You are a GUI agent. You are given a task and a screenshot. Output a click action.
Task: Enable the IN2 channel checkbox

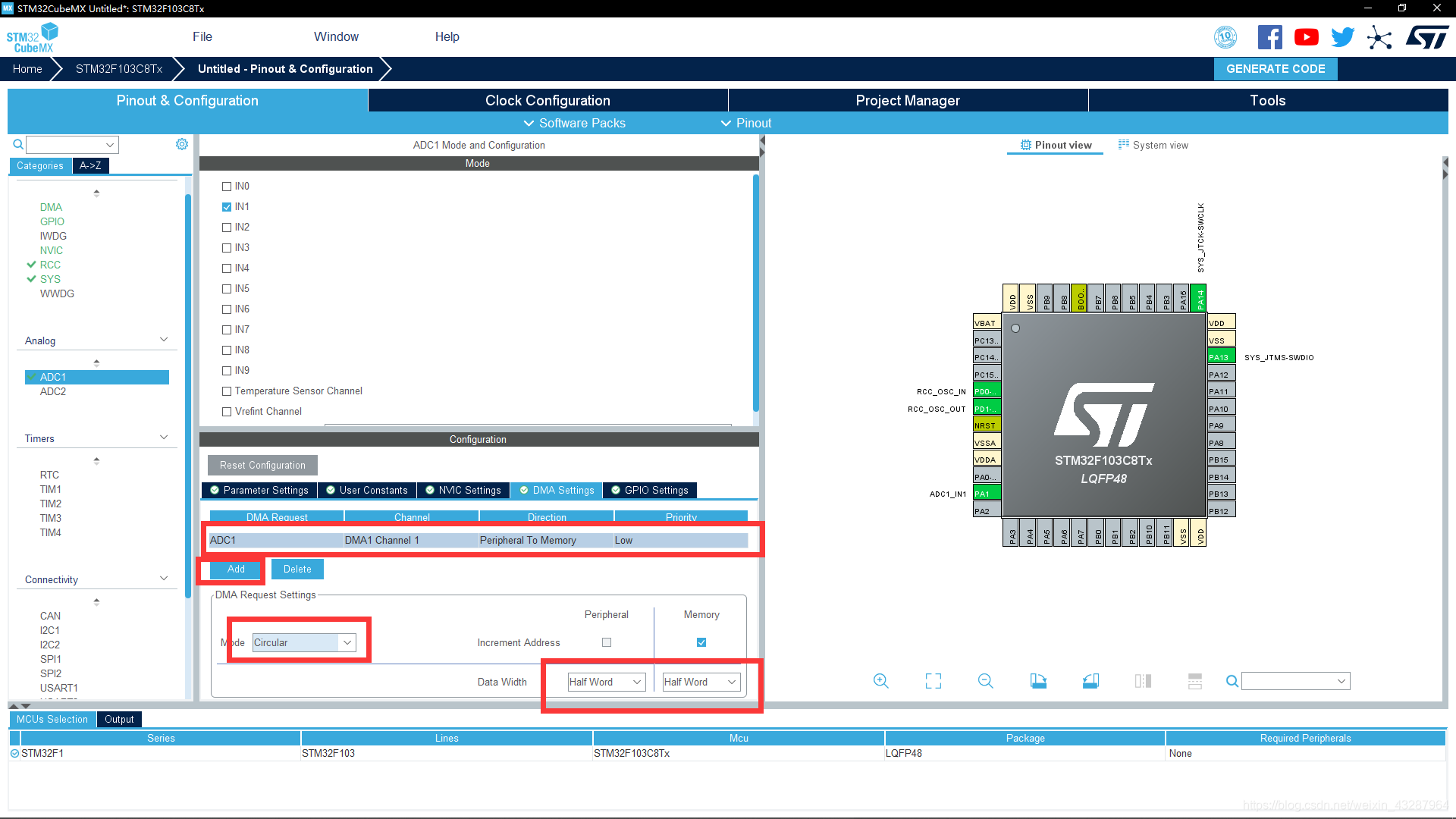(226, 227)
